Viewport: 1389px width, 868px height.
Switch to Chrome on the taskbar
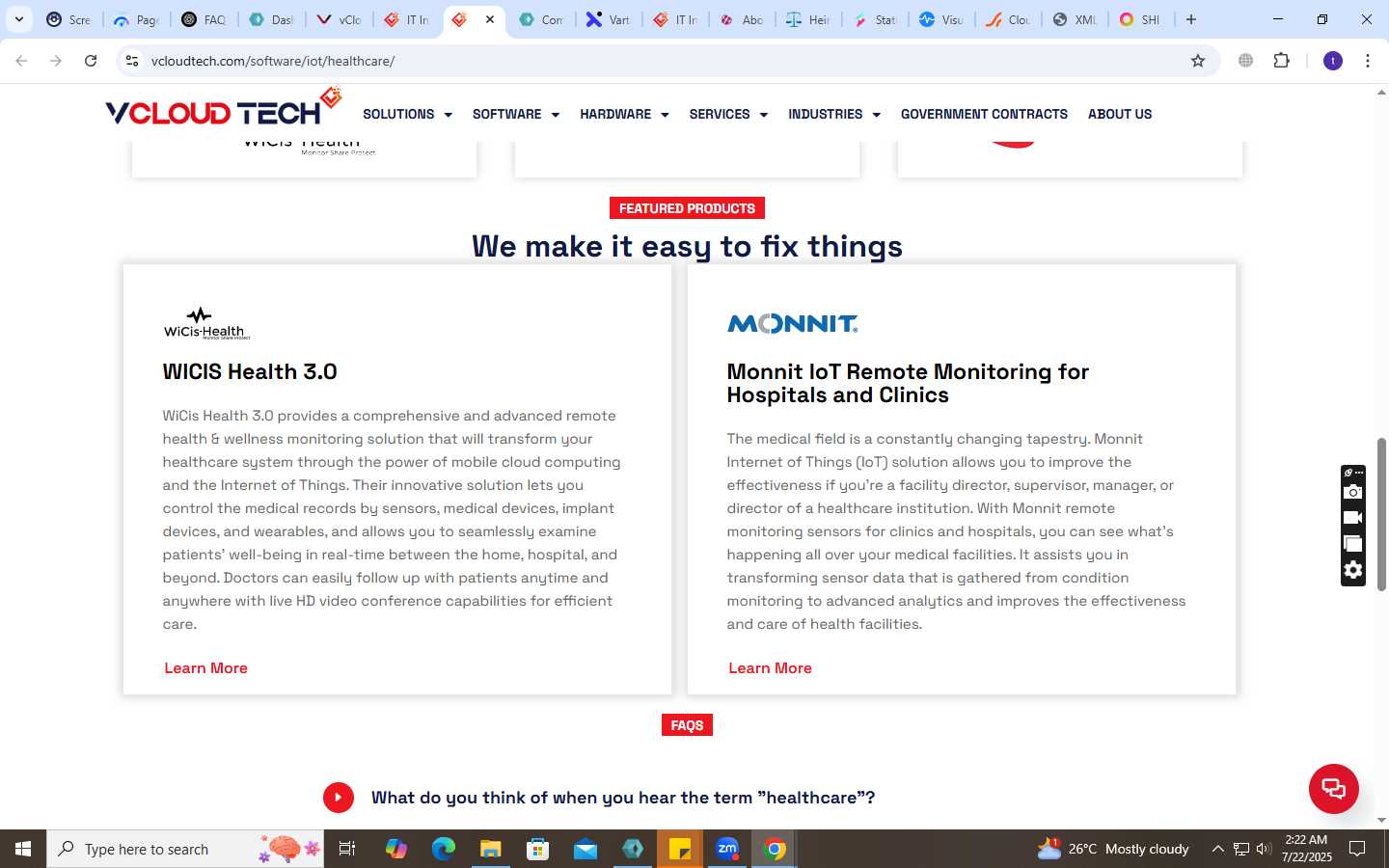pyautogui.click(x=775, y=849)
